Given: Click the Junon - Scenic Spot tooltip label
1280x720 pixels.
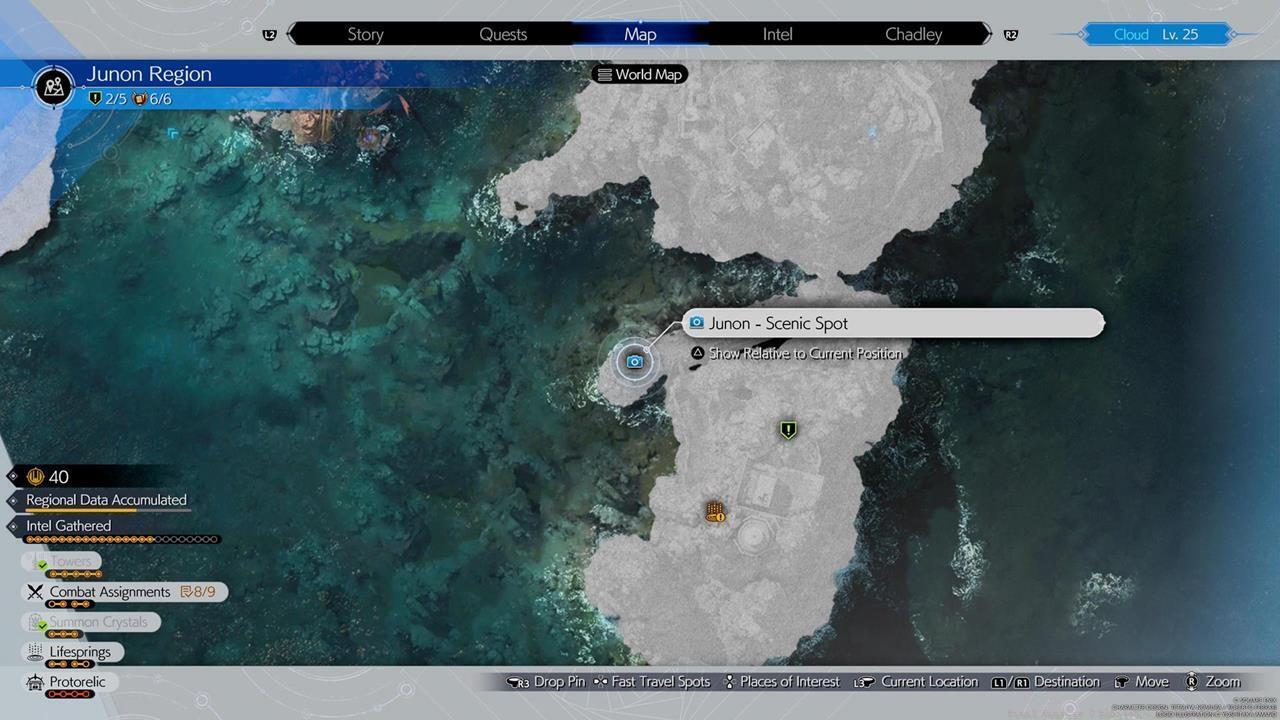Looking at the screenshot, I should click(x=778, y=323).
